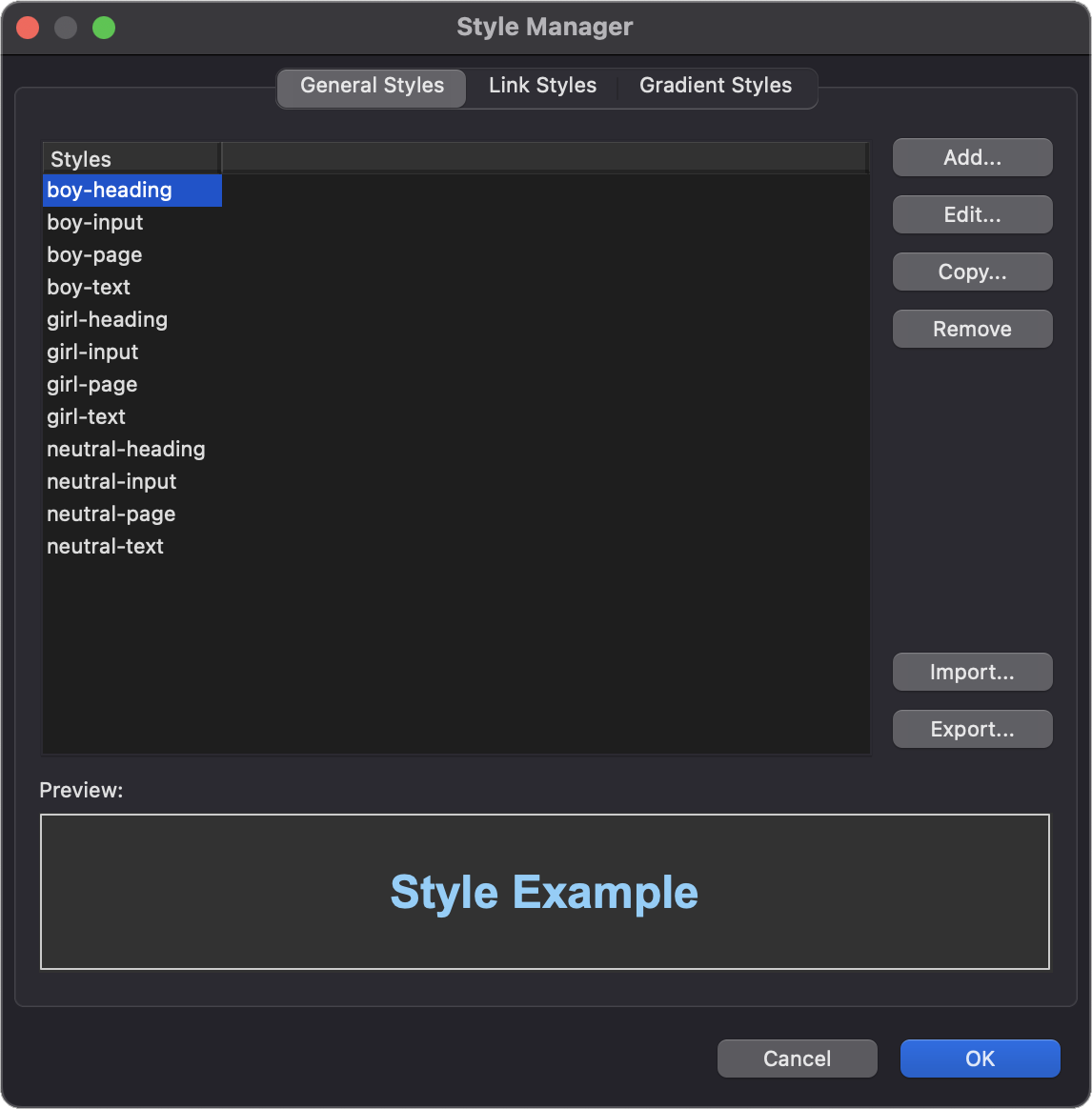Open the Gradient Styles tab

click(715, 86)
